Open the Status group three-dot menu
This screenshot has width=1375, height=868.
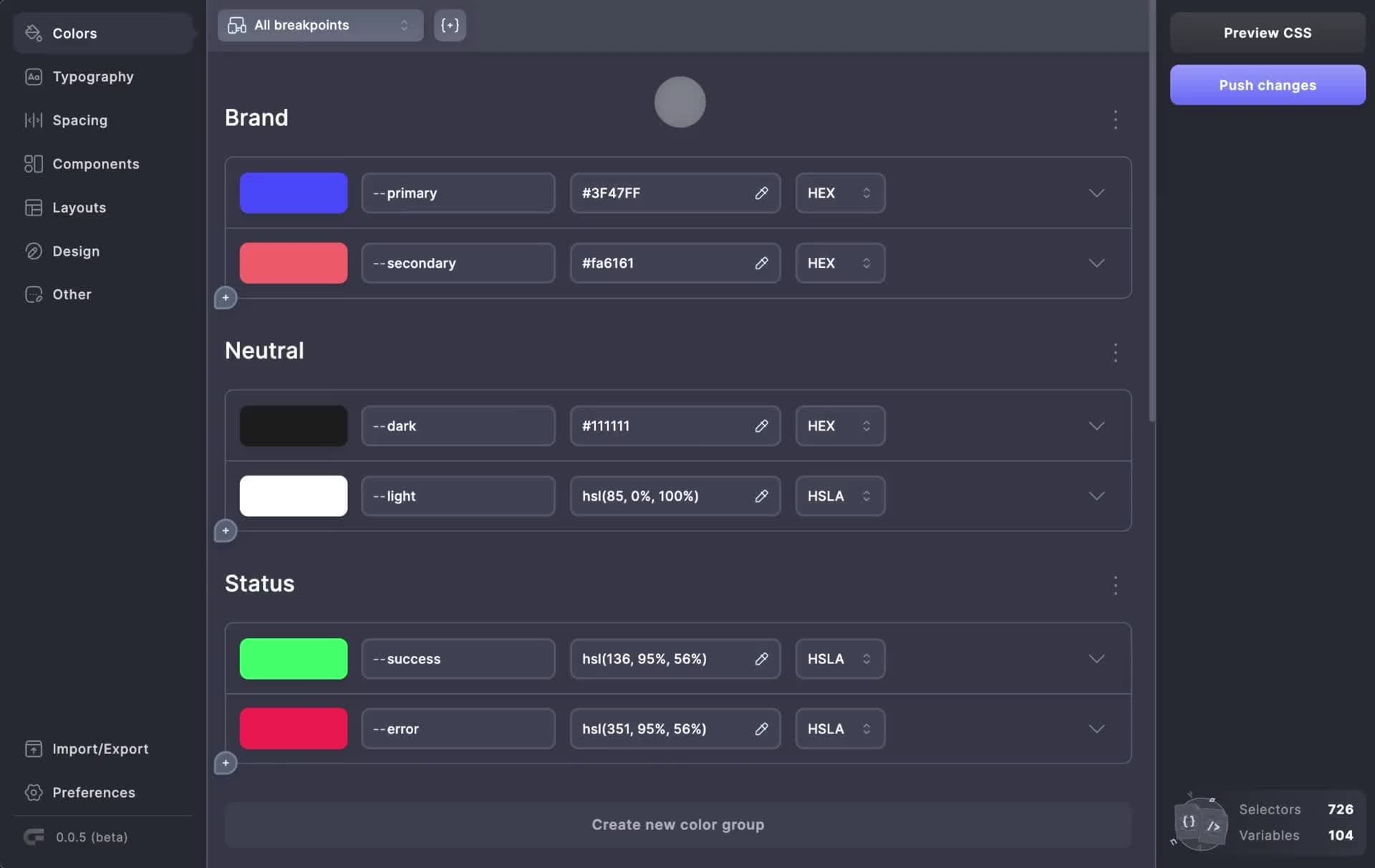tap(1115, 586)
